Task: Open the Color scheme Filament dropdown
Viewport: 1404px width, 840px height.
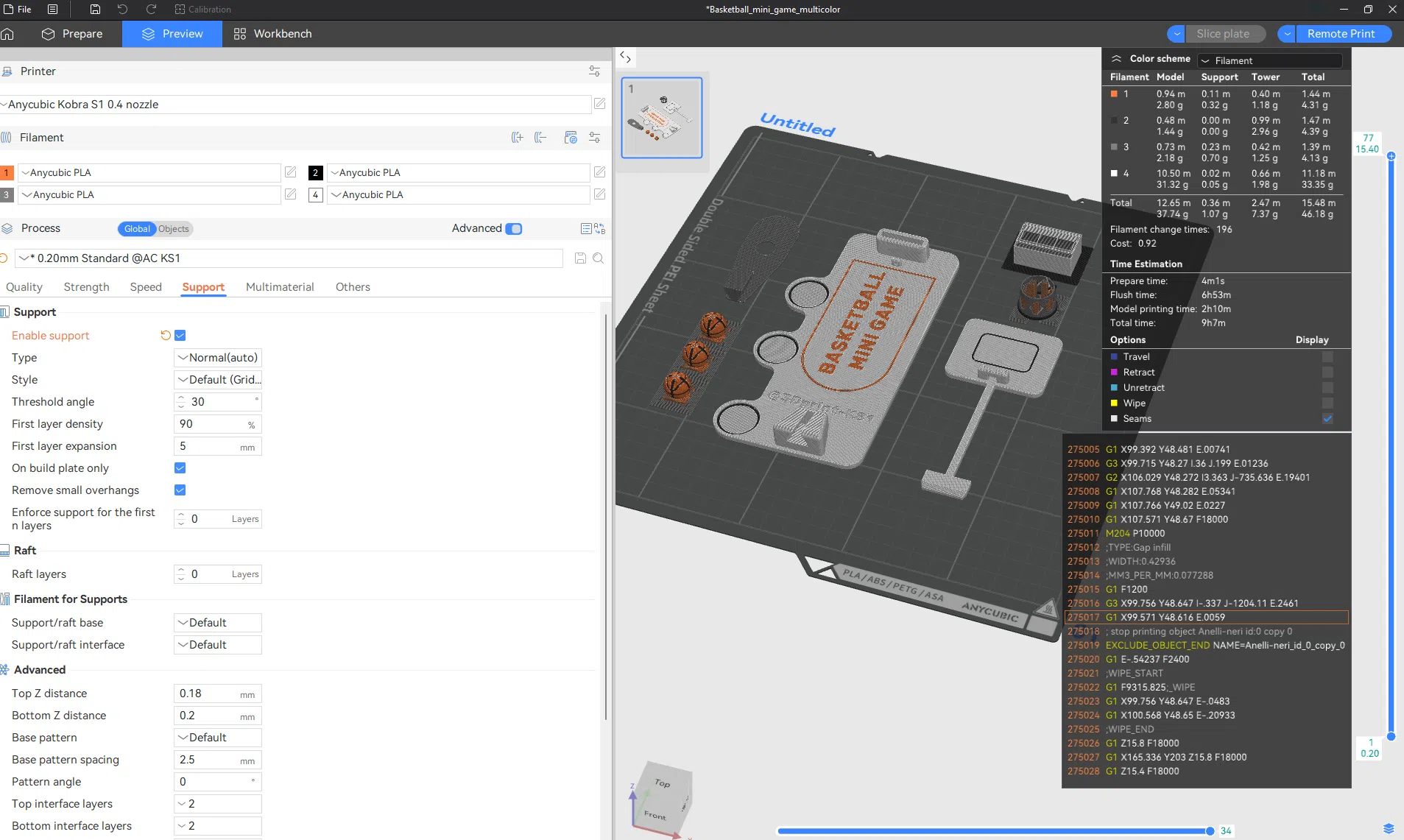Action: [x=1271, y=60]
